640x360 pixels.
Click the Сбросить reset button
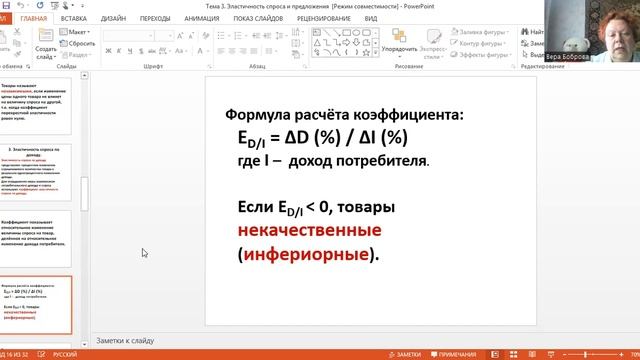tap(78, 43)
